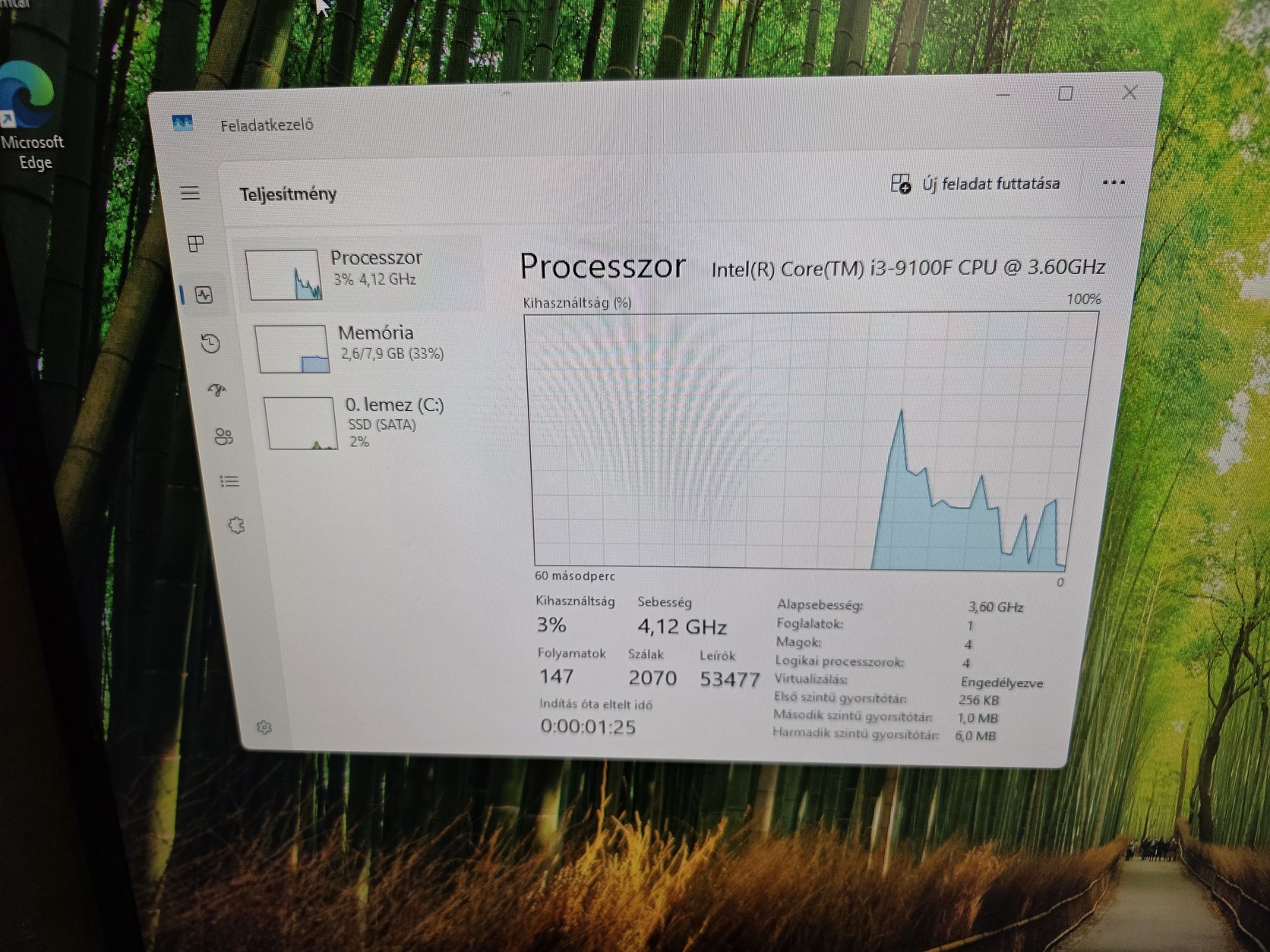Image resolution: width=1270 pixels, height=952 pixels.
Task: Open the App history clock icon
Action: (x=210, y=343)
